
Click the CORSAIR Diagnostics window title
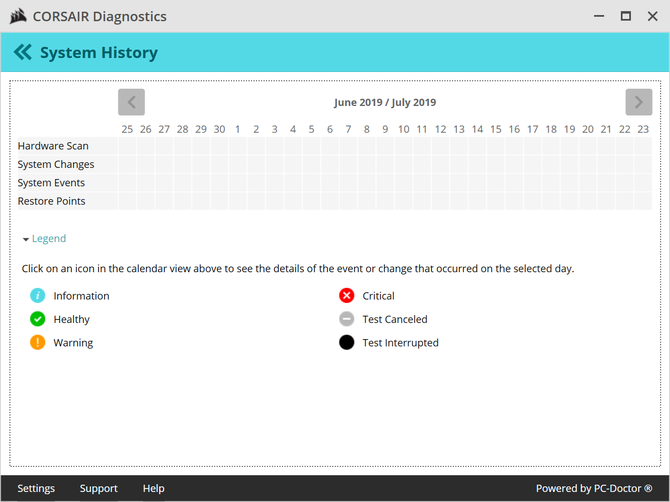coord(100,16)
